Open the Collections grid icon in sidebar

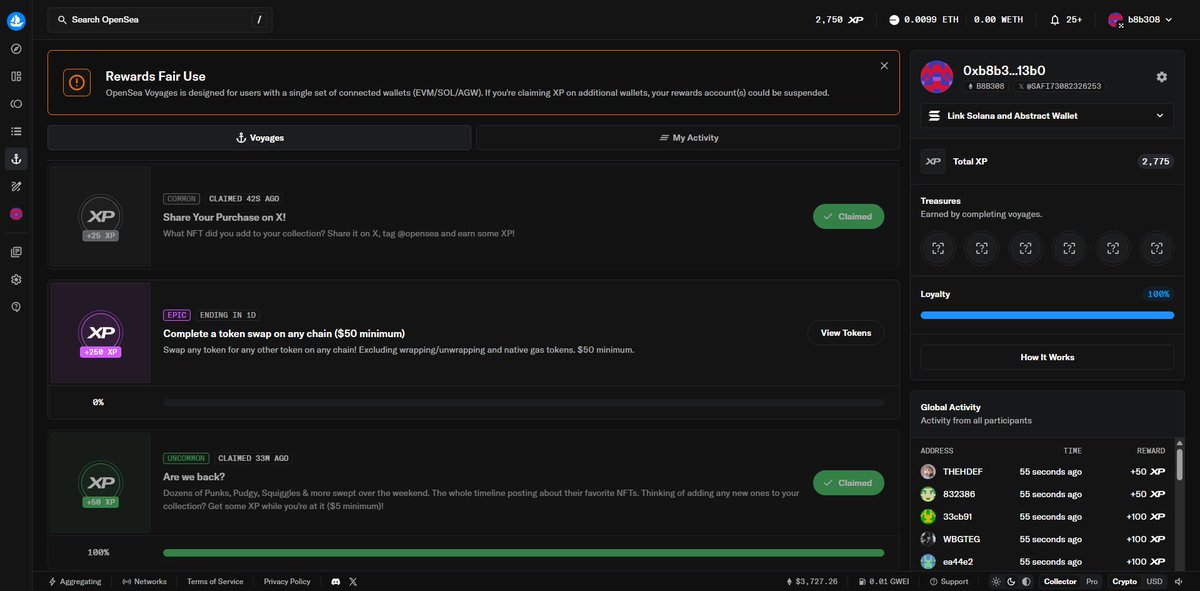(16, 76)
